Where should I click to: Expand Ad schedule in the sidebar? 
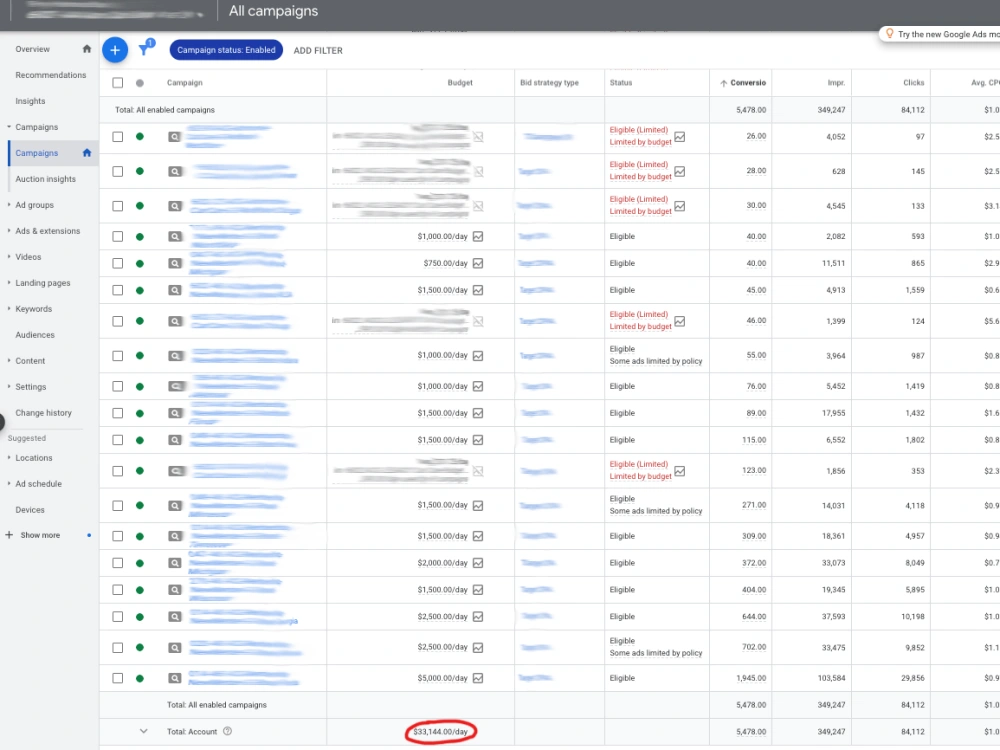(9, 483)
